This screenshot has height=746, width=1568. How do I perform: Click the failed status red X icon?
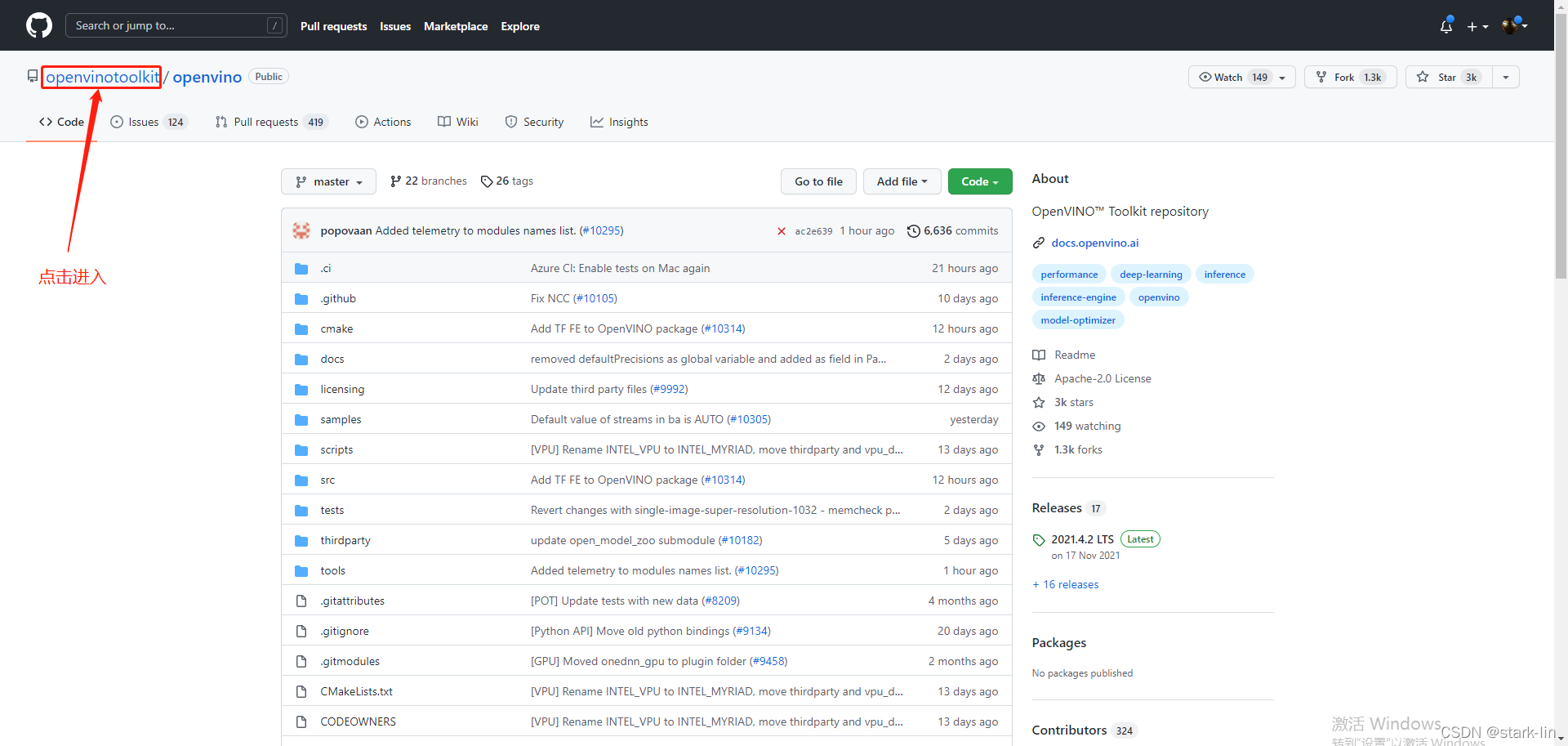coord(782,231)
